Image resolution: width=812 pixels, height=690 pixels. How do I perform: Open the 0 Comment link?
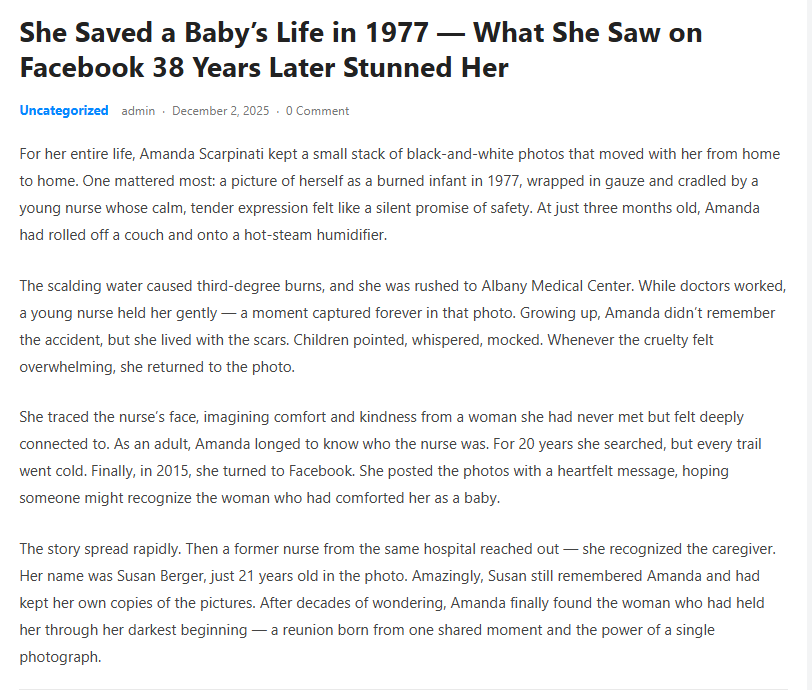pyautogui.click(x=317, y=111)
